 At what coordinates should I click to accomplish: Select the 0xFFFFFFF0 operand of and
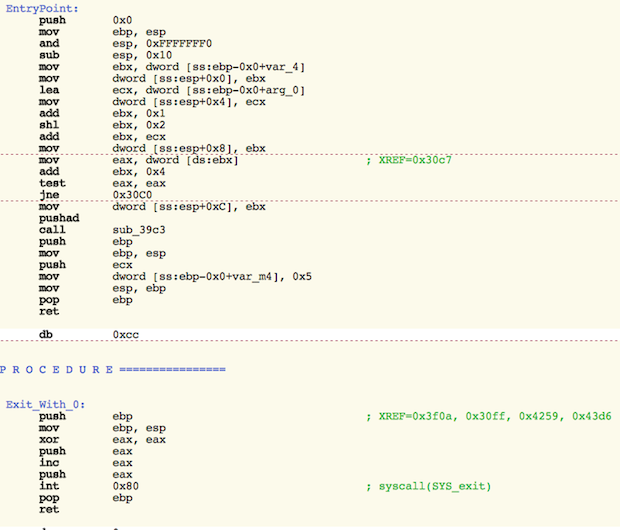[178, 43]
